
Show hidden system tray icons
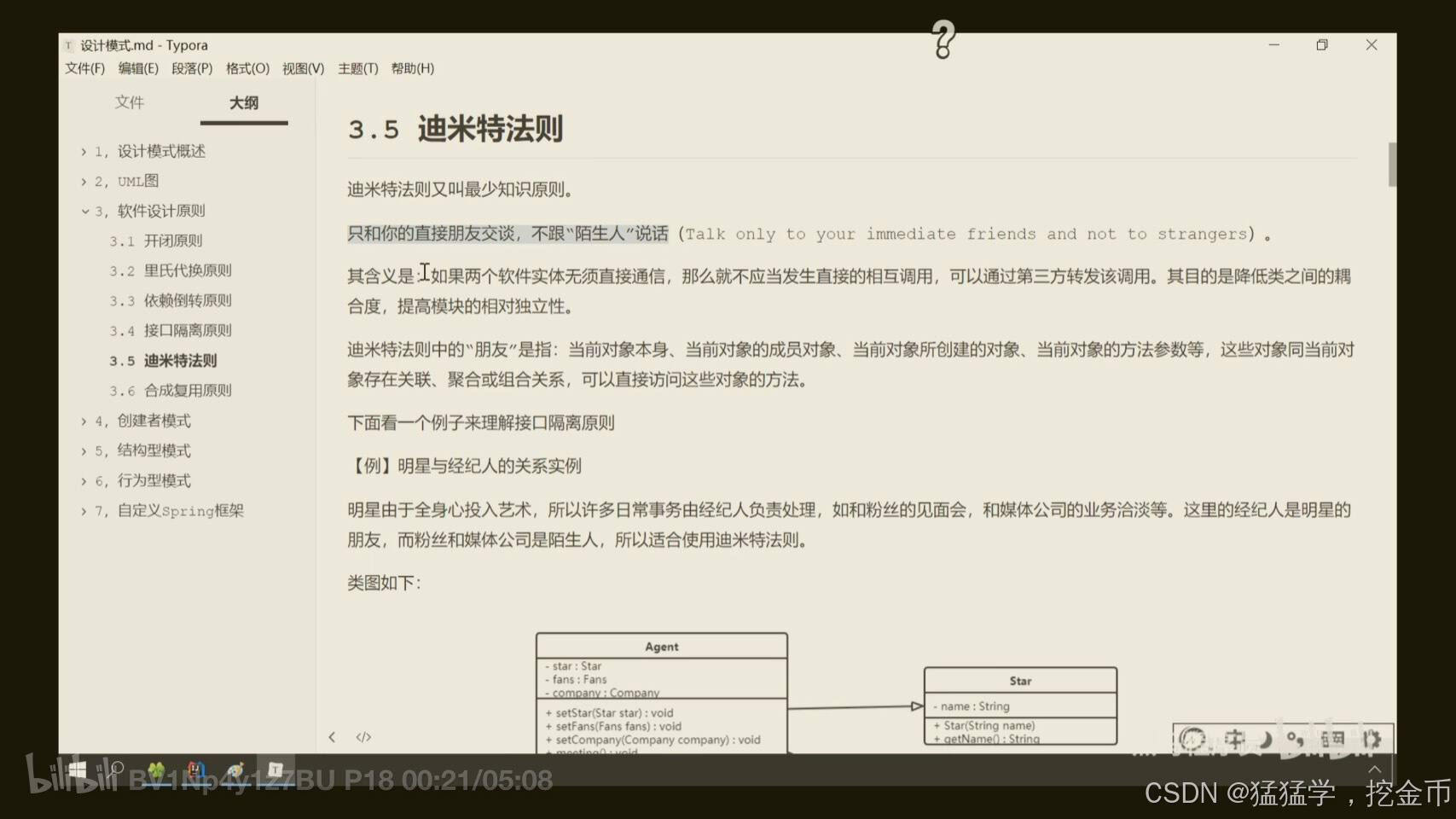coord(1375,770)
